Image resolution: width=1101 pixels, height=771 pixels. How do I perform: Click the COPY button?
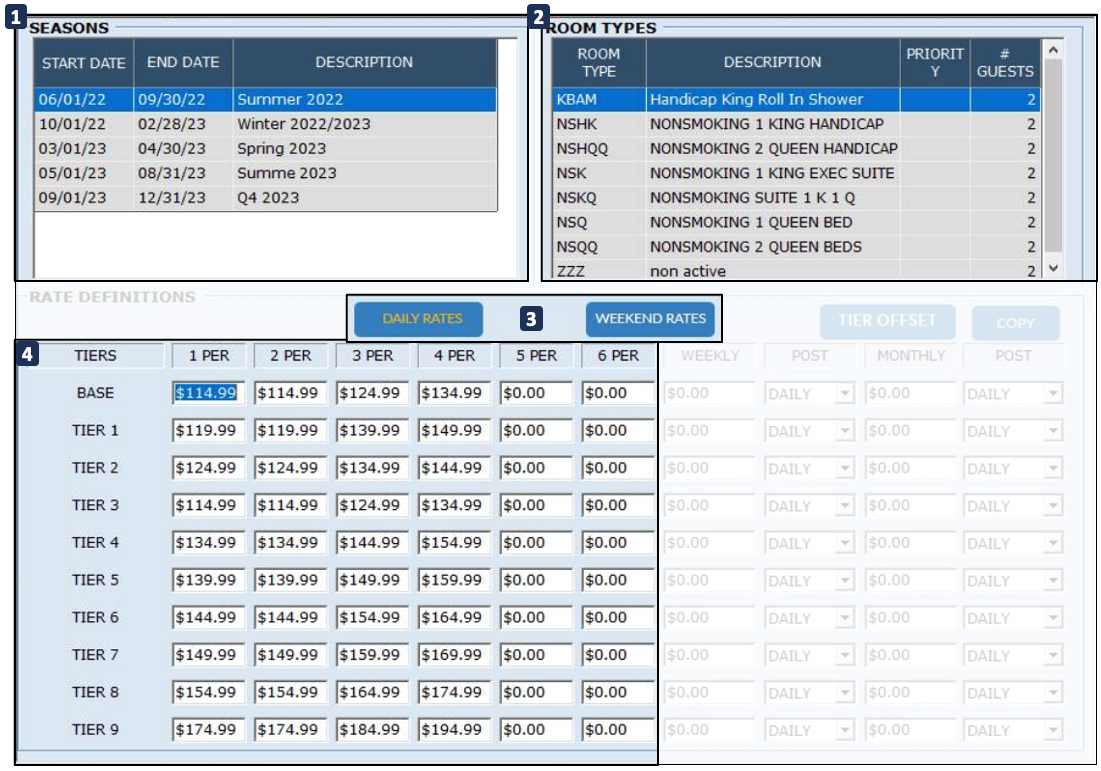1015,323
